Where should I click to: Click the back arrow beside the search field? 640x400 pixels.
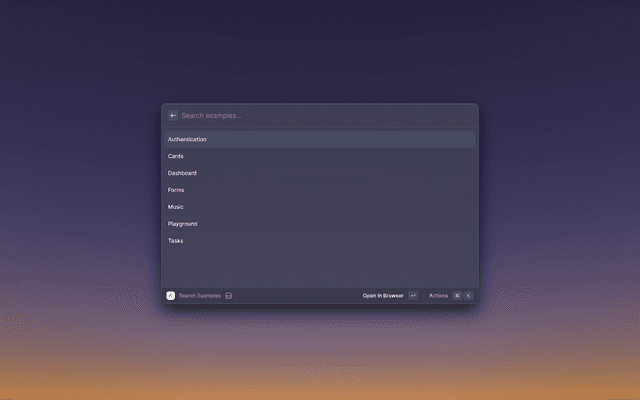coord(173,115)
